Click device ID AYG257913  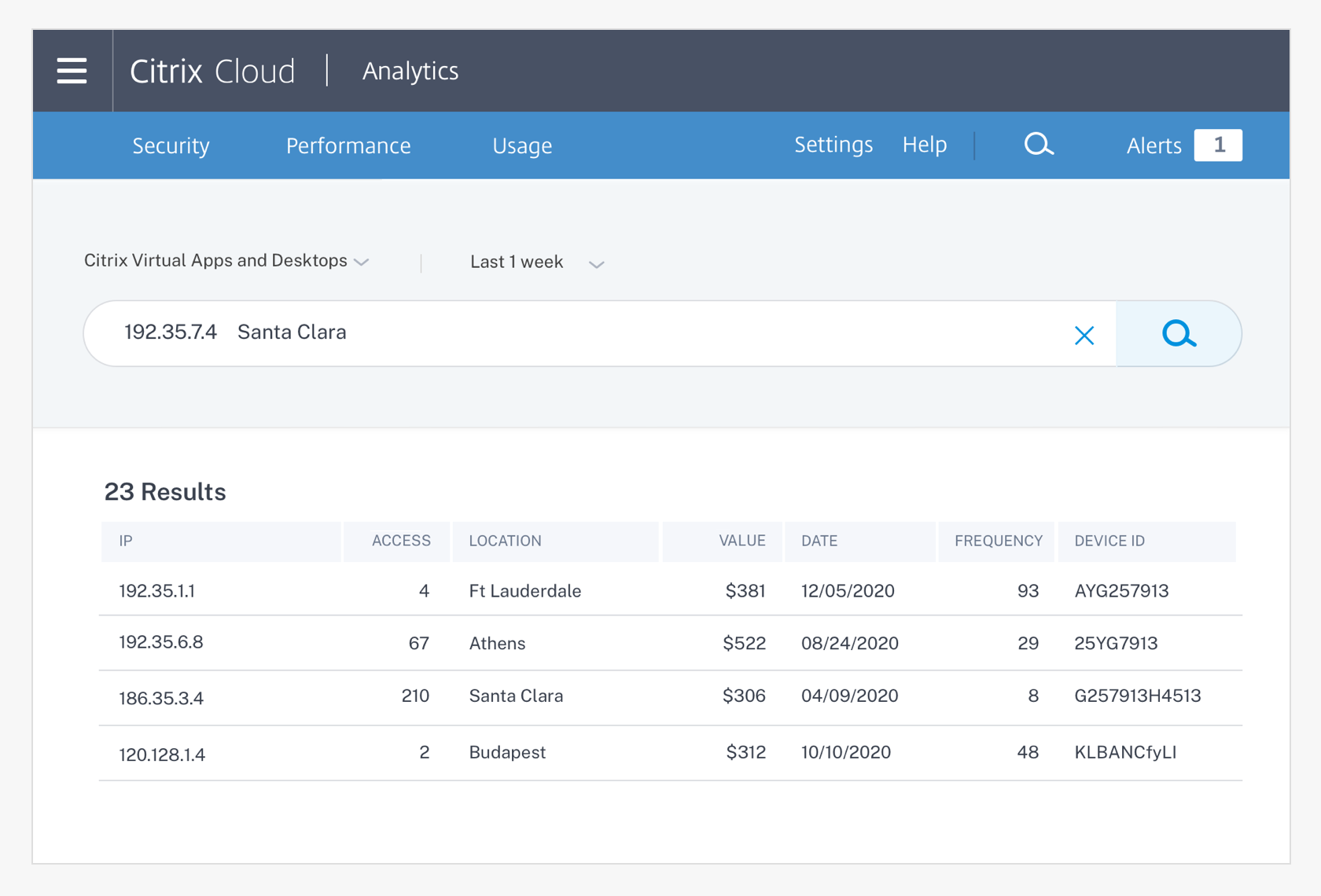click(1121, 591)
